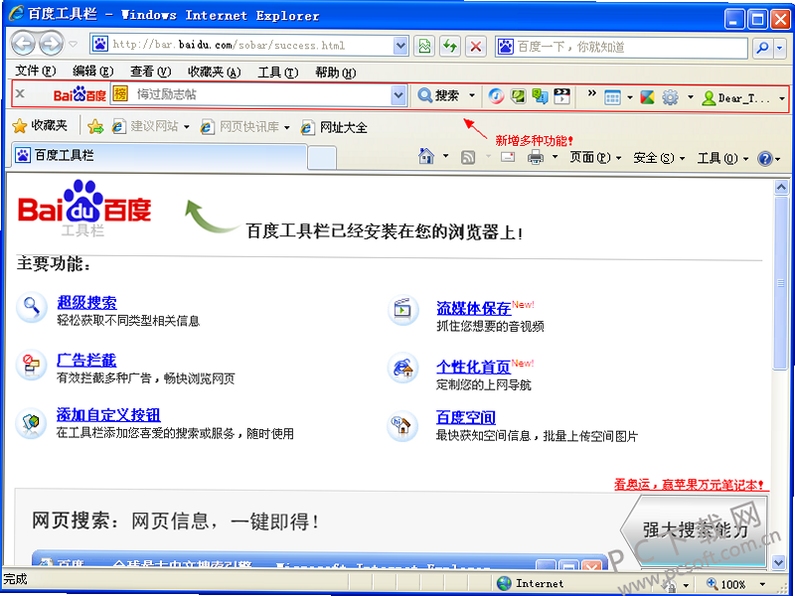The height and width of the screenshot is (596, 795).
Task: Open the 文件(F) menu
Action: [35, 71]
